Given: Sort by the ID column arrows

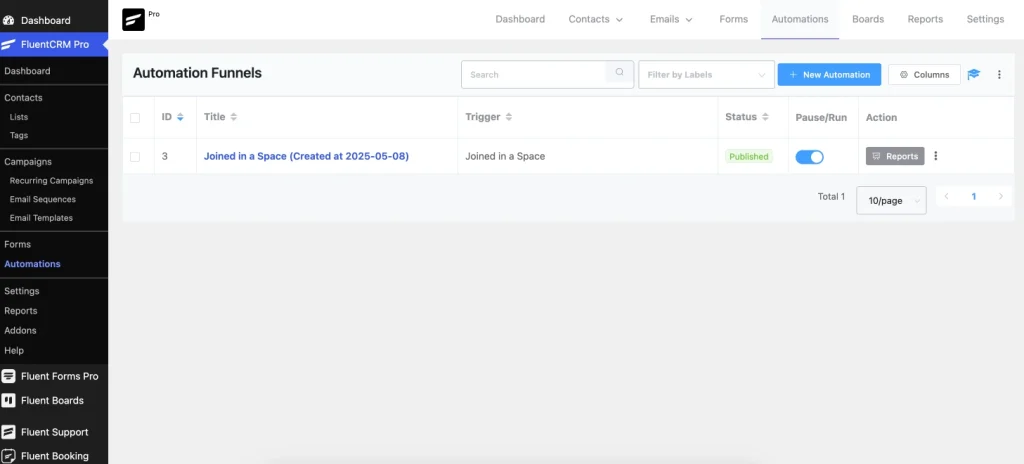Looking at the screenshot, I should coord(180,117).
